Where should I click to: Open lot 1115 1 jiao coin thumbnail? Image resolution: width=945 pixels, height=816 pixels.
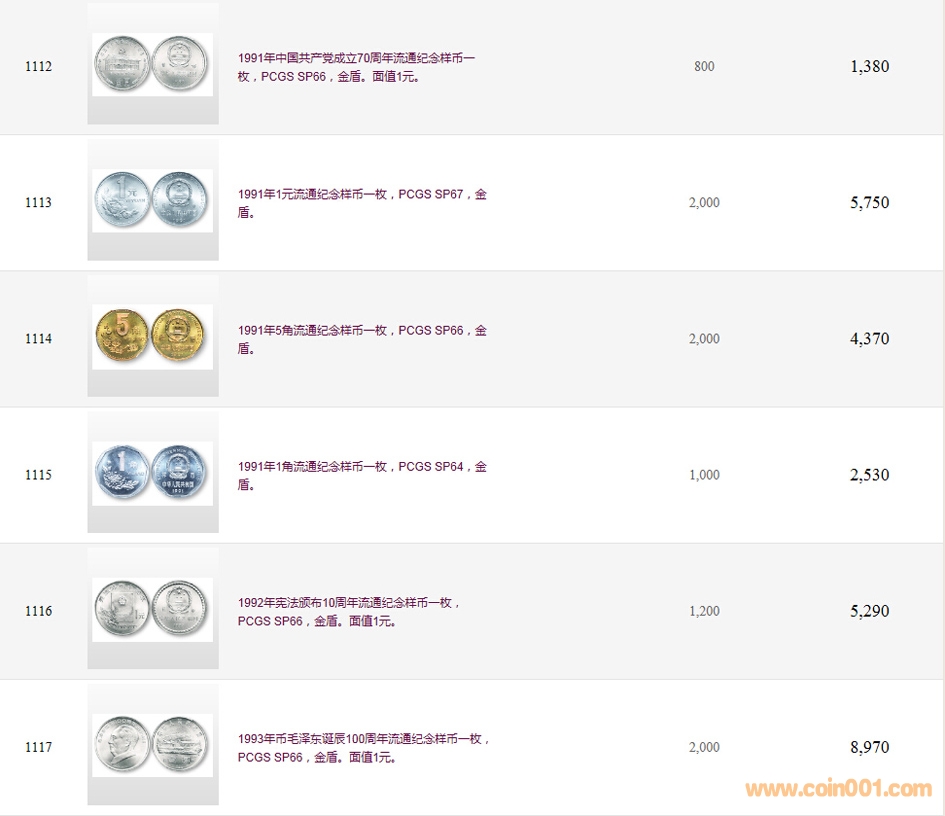(152, 473)
